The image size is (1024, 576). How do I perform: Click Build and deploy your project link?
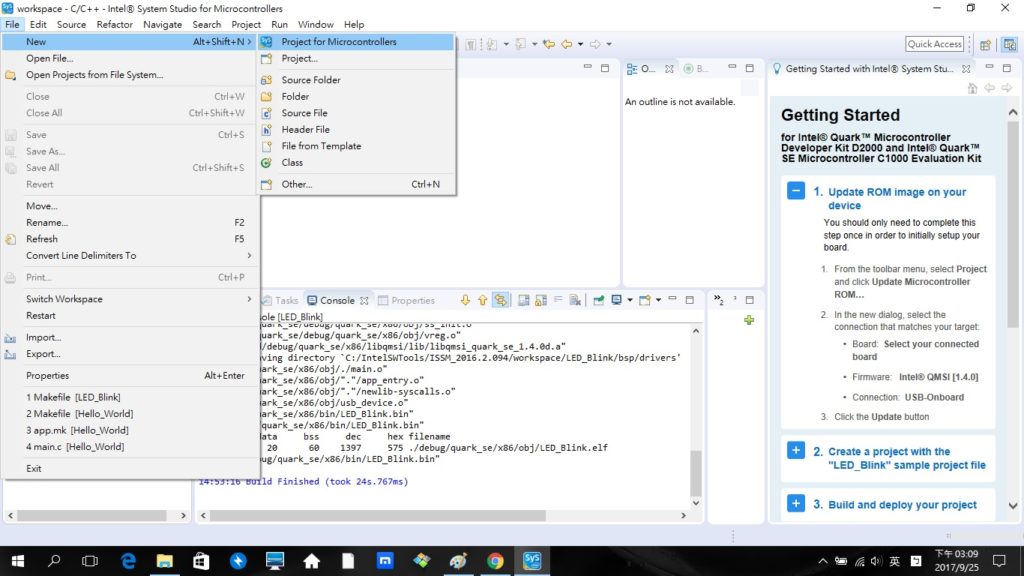click(902, 505)
